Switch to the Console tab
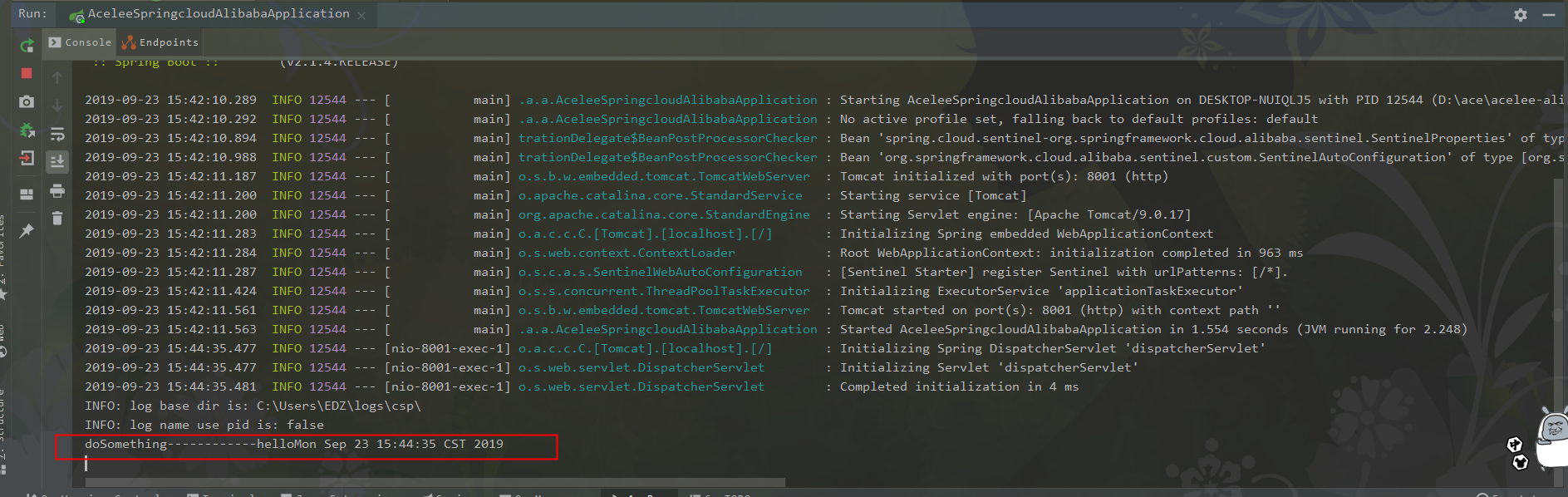The height and width of the screenshot is (497, 1568). tap(80, 42)
